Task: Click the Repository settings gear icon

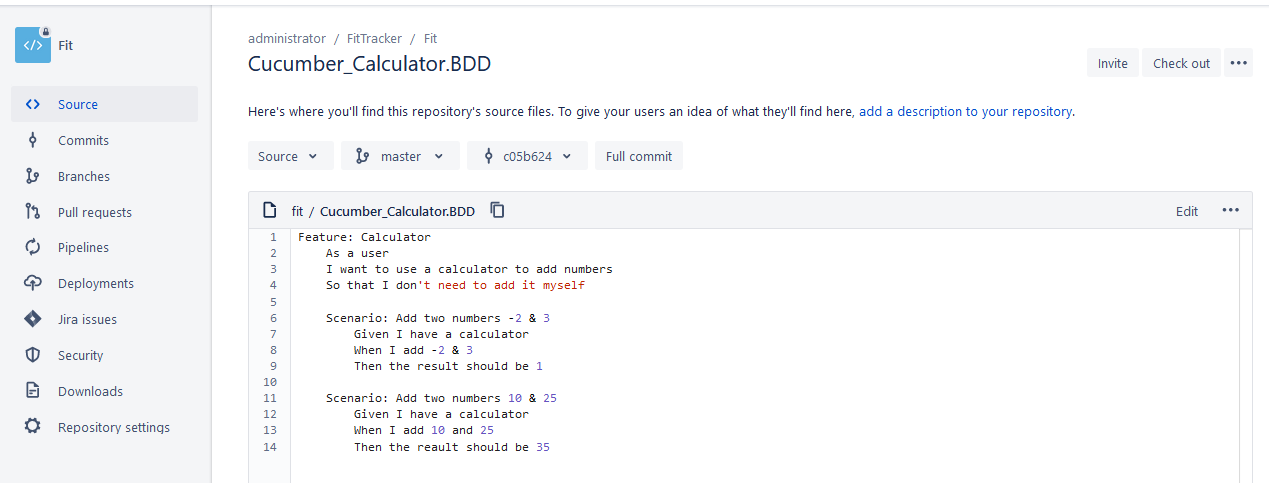Action: pos(33,427)
